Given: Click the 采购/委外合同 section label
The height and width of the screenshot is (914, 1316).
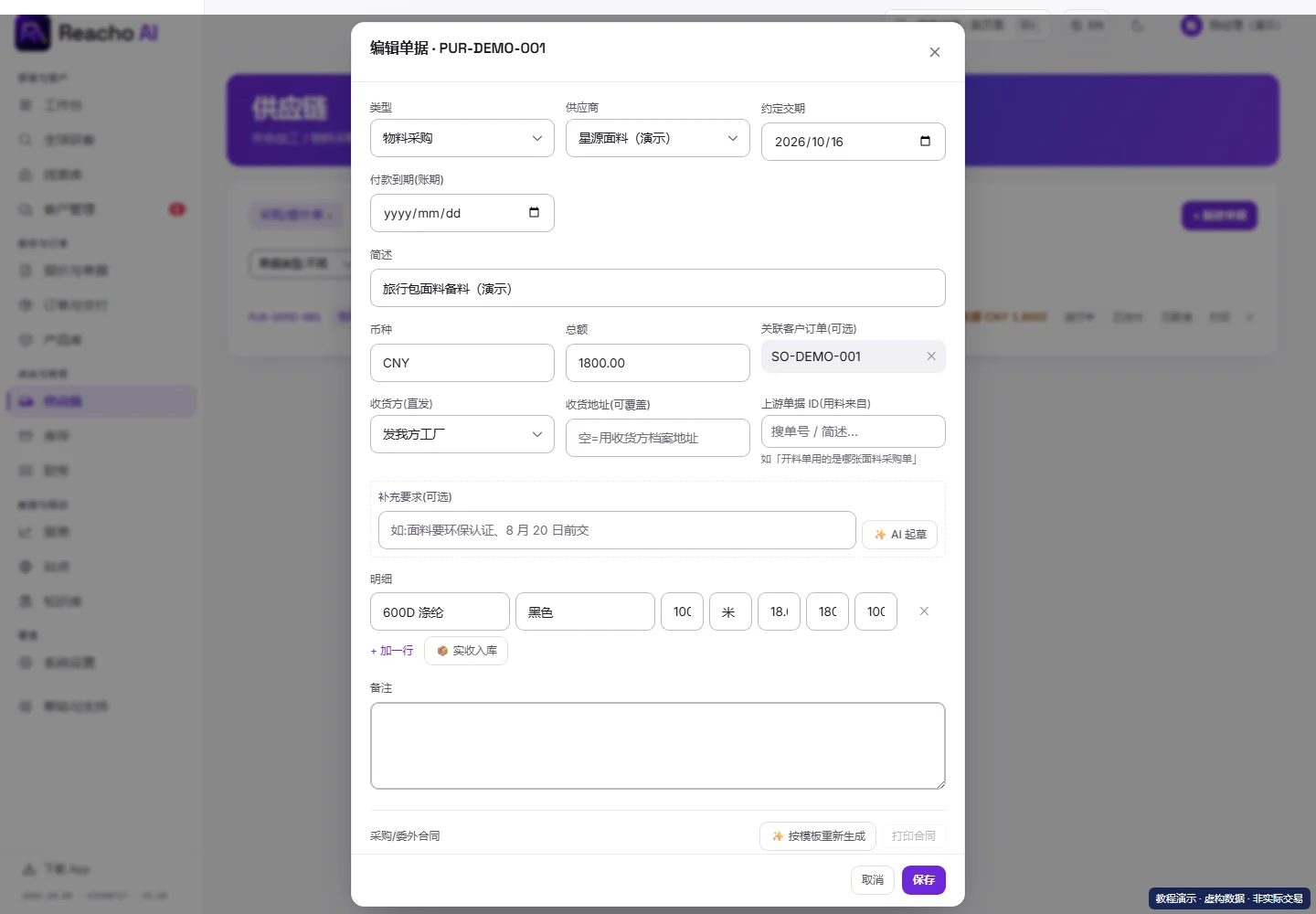Looking at the screenshot, I should tap(405, 836).
